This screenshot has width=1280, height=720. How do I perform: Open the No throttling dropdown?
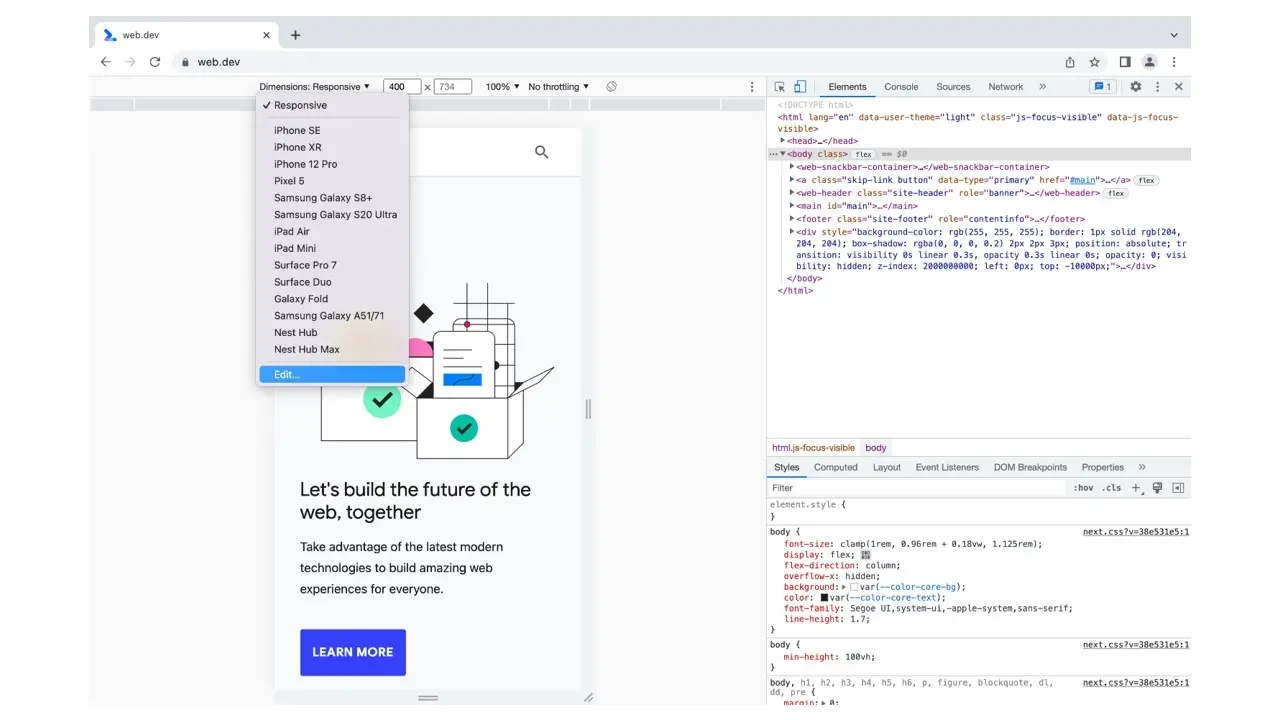(x=558, y=87)
